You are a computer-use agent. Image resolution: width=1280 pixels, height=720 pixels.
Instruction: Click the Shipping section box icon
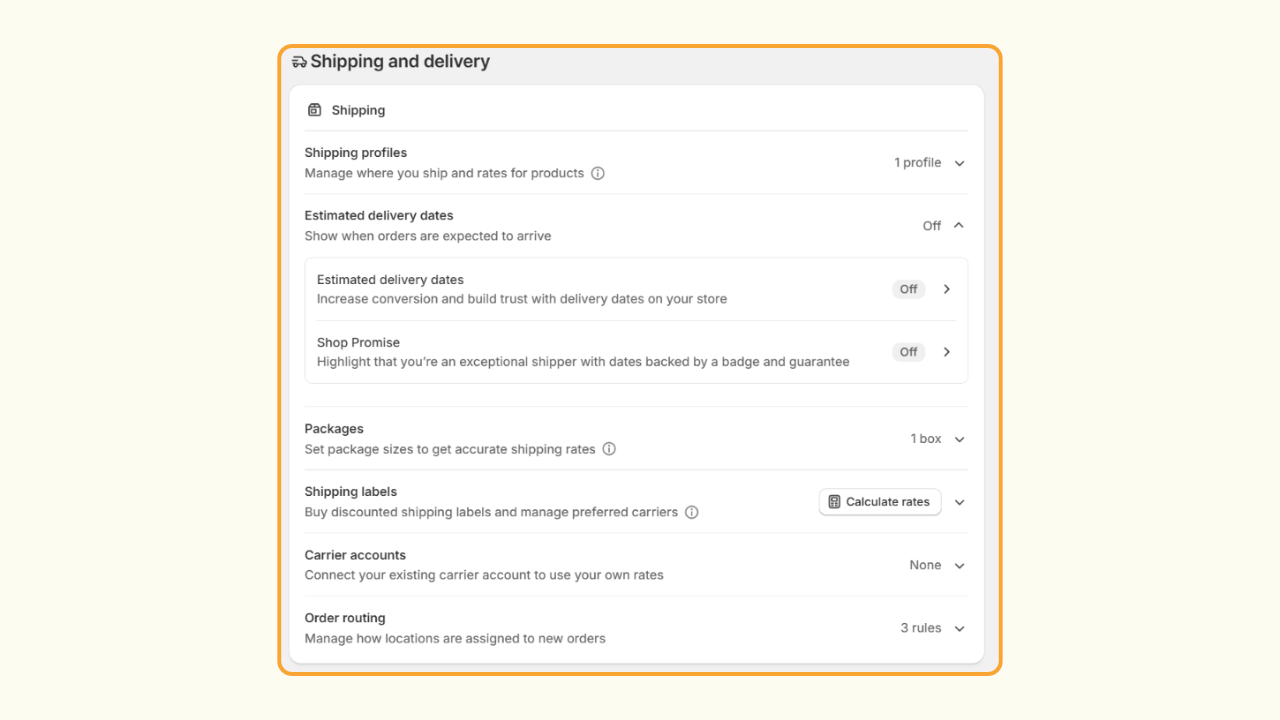point(315,110)
